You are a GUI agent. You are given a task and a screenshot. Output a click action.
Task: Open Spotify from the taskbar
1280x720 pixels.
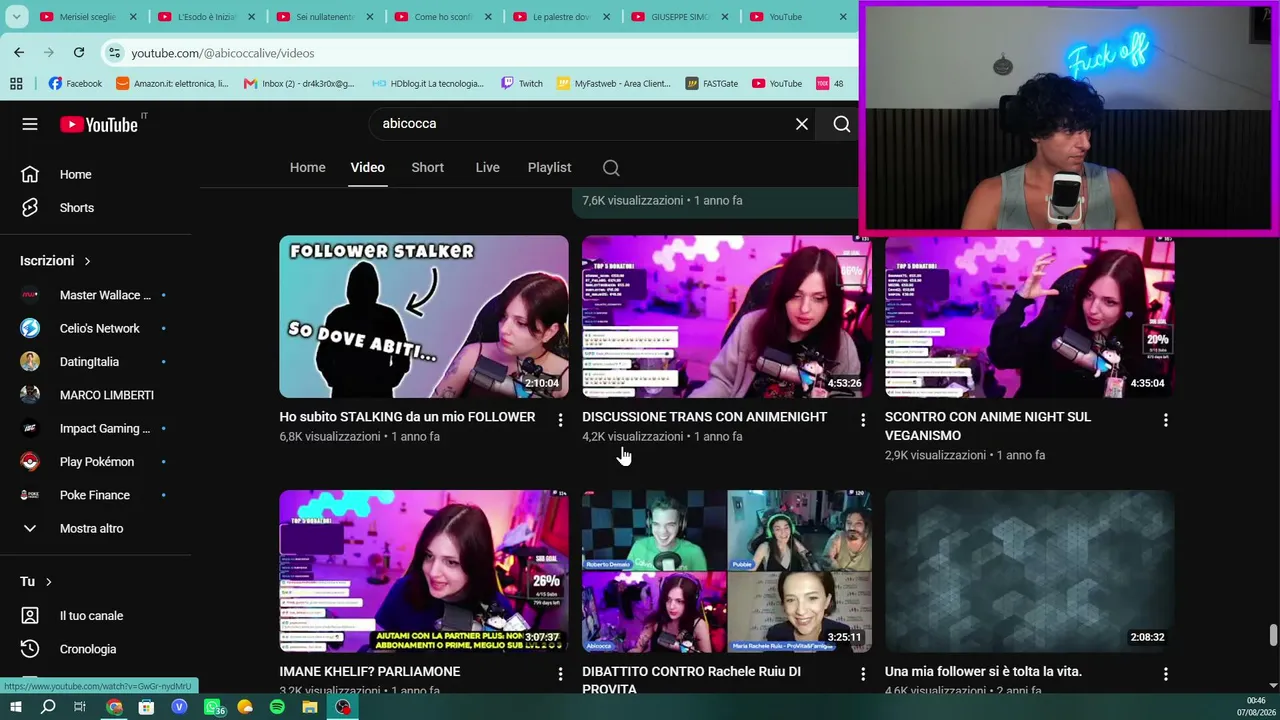pyautogui.click(x=277, y=707)
